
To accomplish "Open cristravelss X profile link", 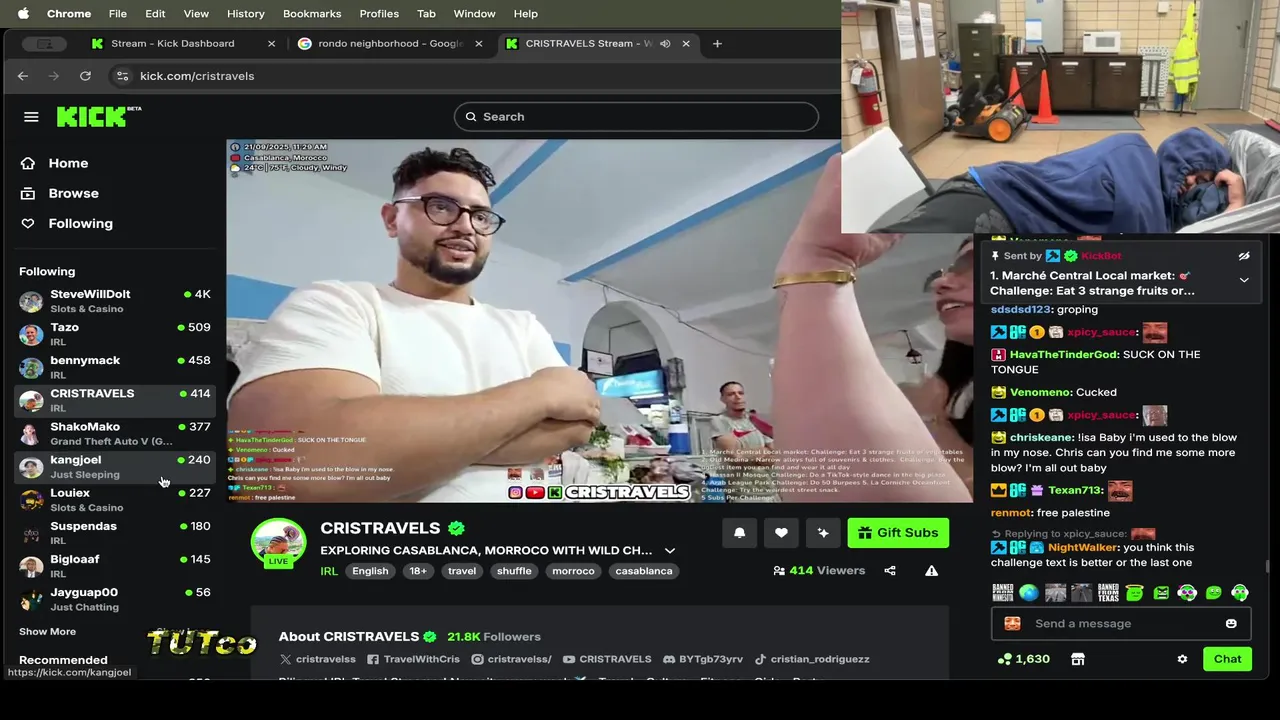I will (318, 659).
